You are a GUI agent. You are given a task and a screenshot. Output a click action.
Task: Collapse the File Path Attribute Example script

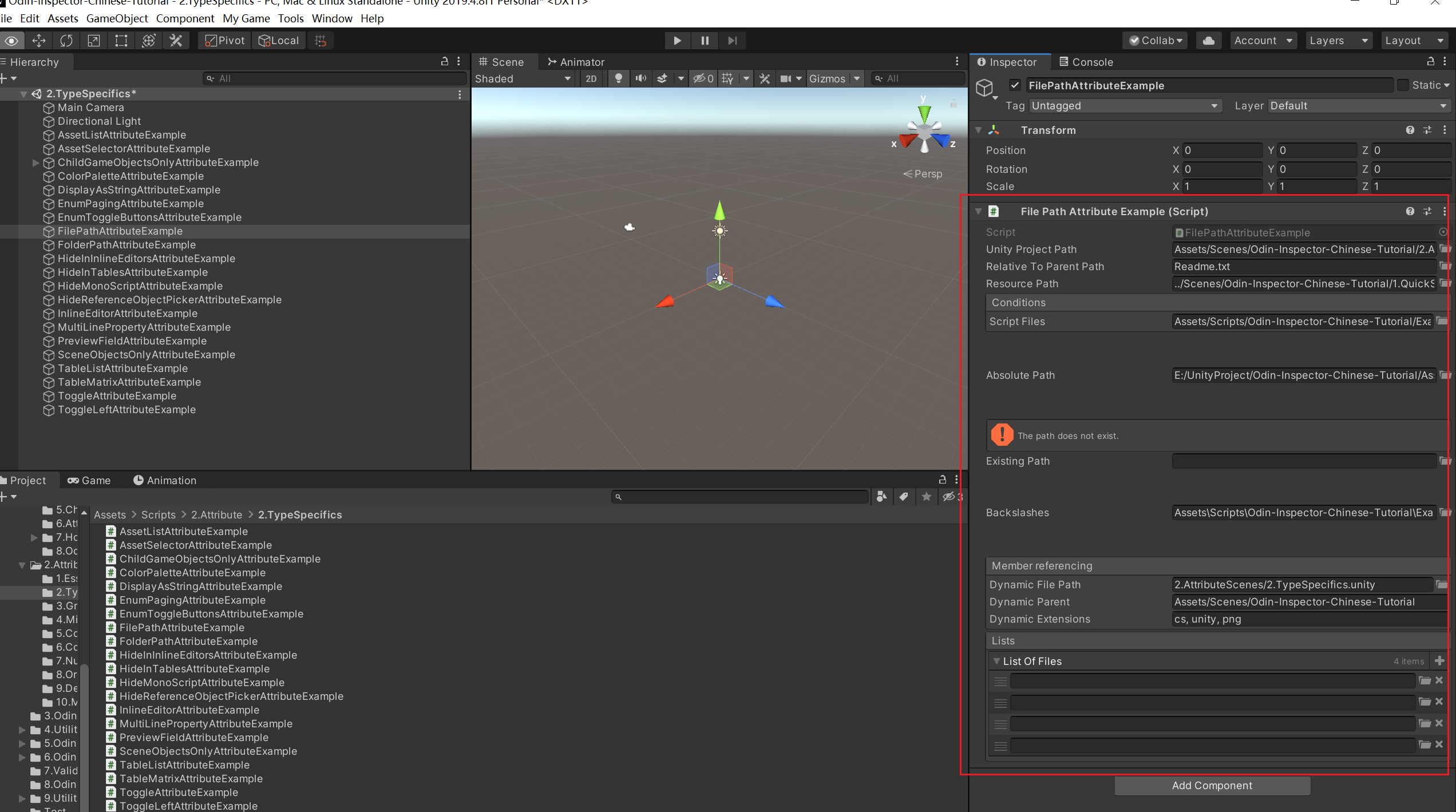979,212
